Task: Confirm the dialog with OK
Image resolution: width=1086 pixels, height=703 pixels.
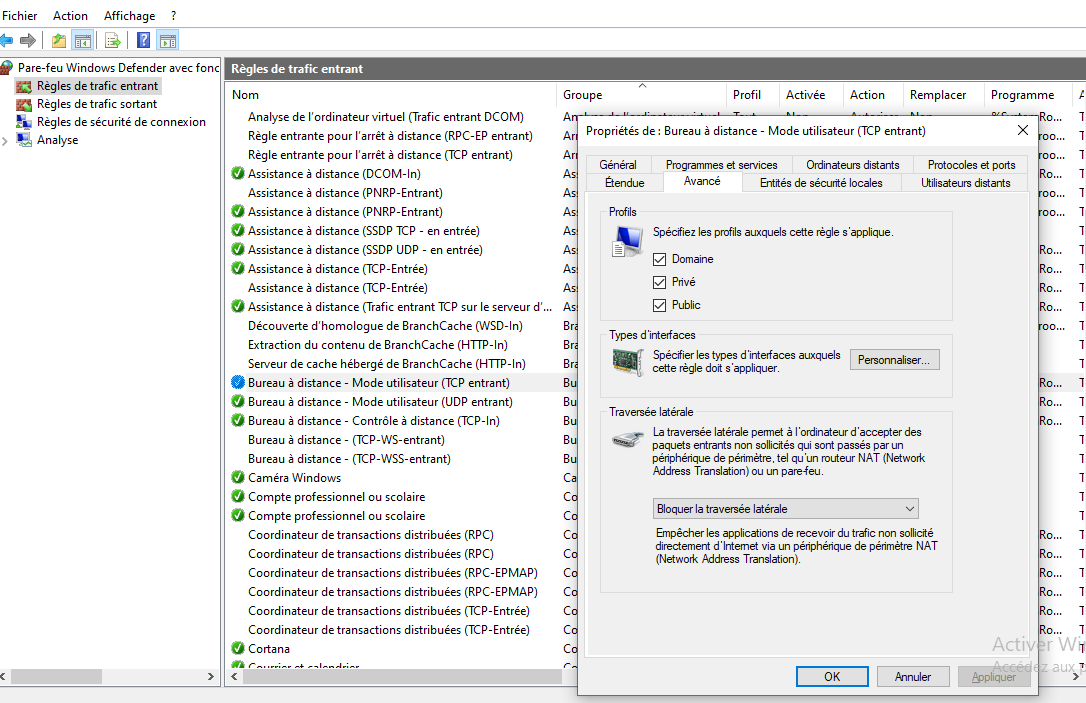Action: 832,677
